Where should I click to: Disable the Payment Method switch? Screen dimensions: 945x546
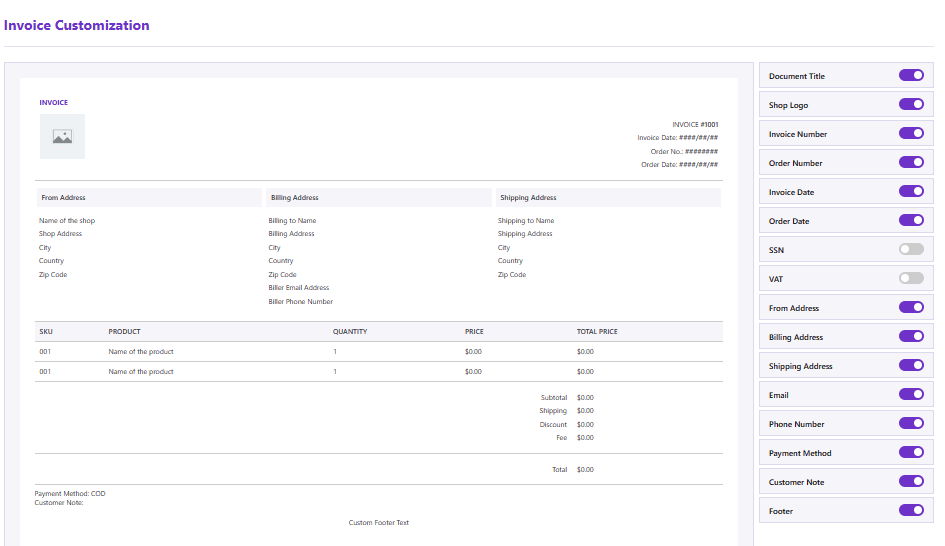click(x=911, y=452)
